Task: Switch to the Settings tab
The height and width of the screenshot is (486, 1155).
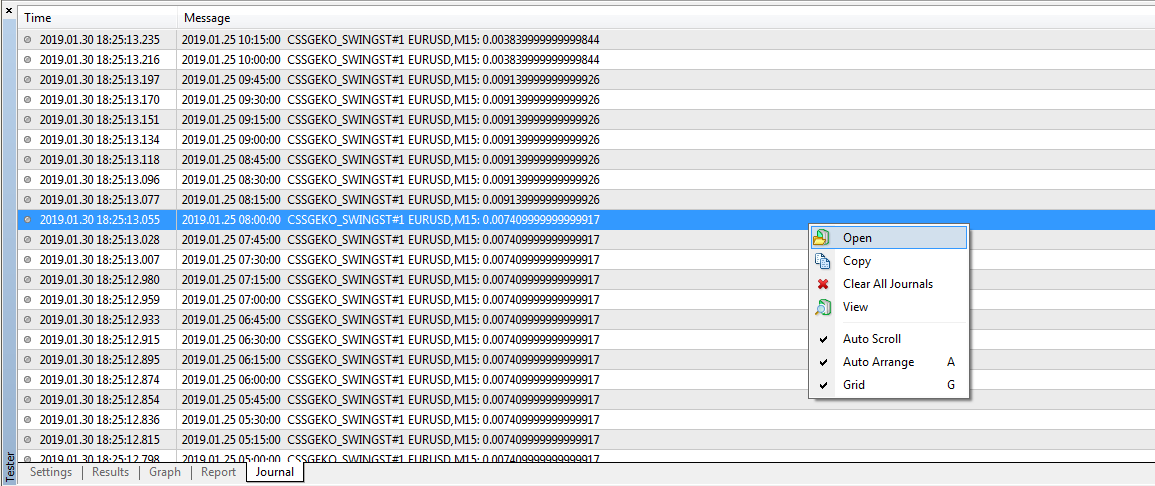Action: click(x=51, y=472)
